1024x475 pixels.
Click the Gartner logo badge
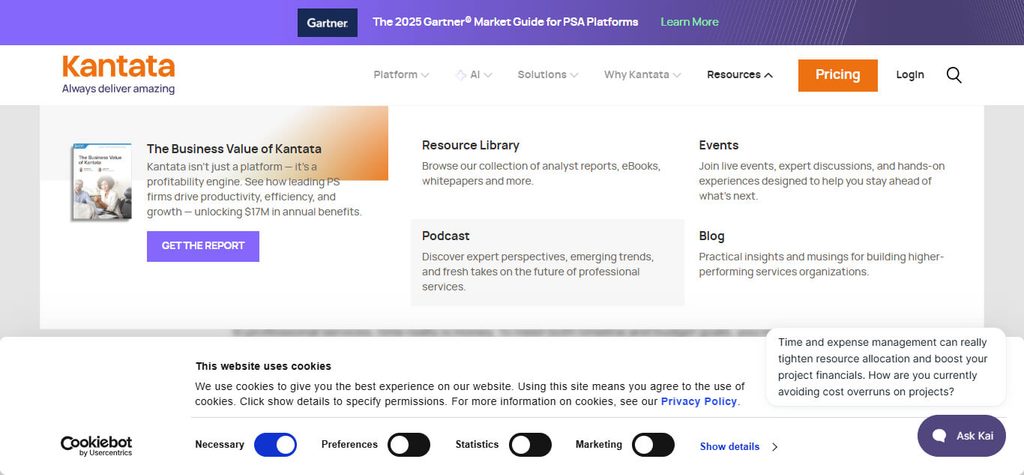click(x=327, y=22)
